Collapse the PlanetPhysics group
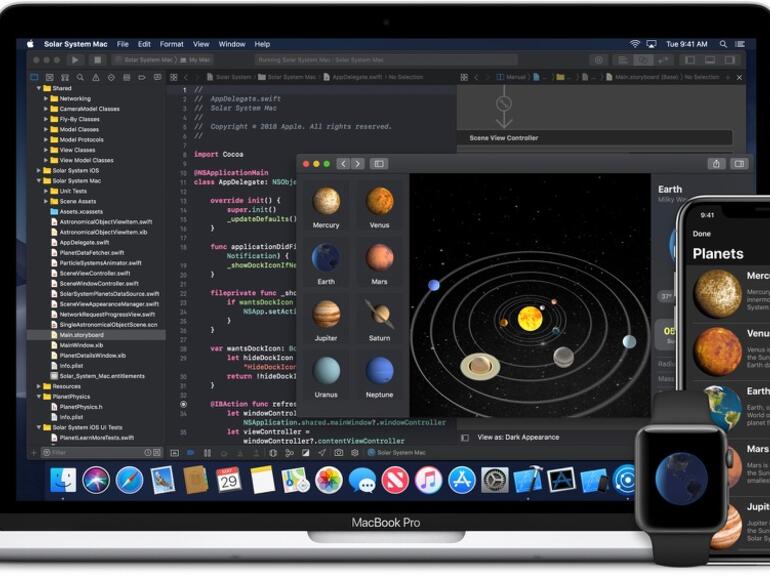This screenshot has height=578, width=770. click(x=39, y=397)
